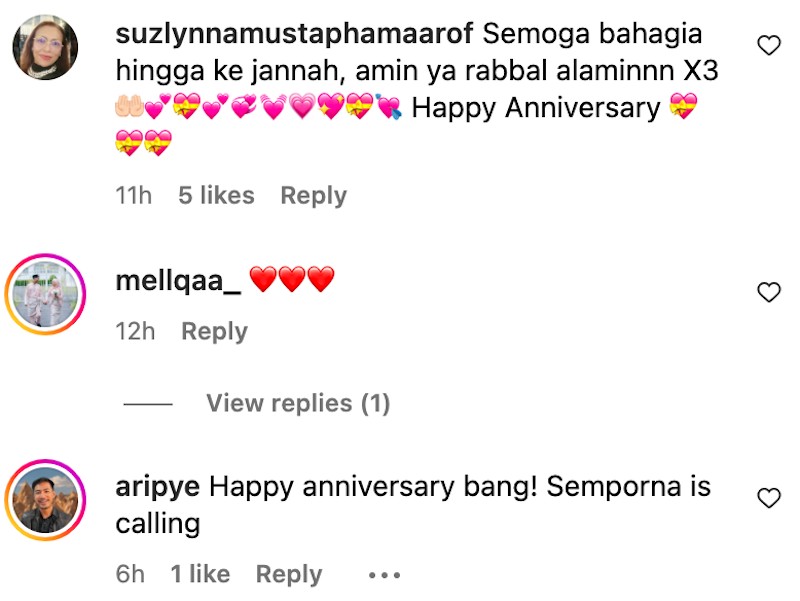Viewport: 800px width, 601px height.
Task: Open suzlynnamustaphamaarof's profile picture
Action: [x=45, y=47]
